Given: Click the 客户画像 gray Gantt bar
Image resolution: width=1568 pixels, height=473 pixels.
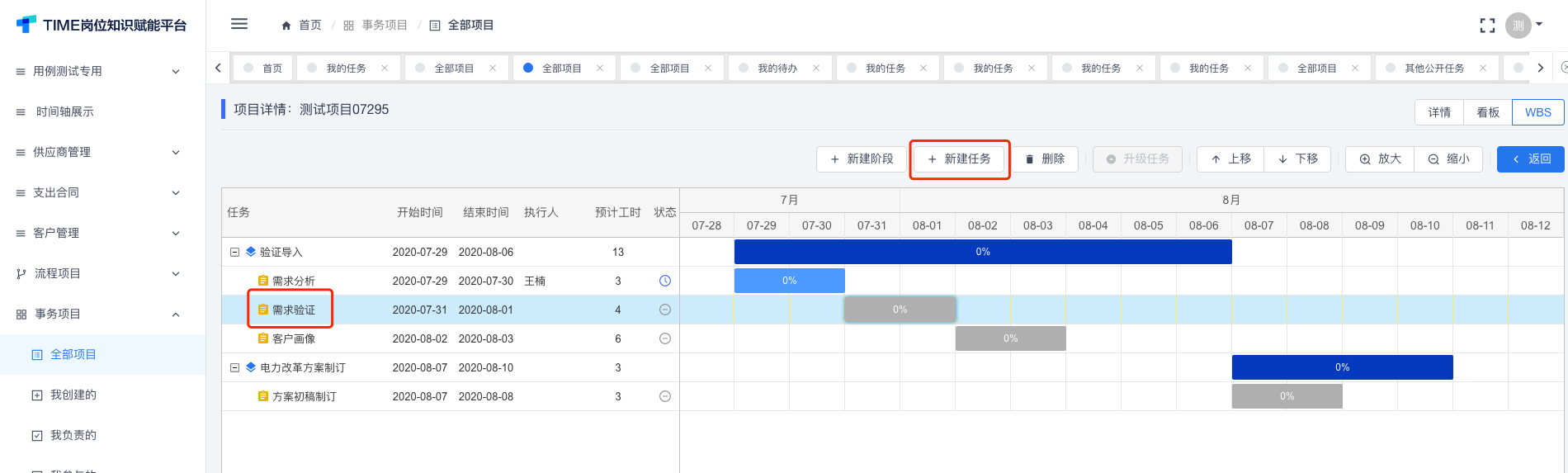Looking at the screenshot, I should click(1011, 338).
